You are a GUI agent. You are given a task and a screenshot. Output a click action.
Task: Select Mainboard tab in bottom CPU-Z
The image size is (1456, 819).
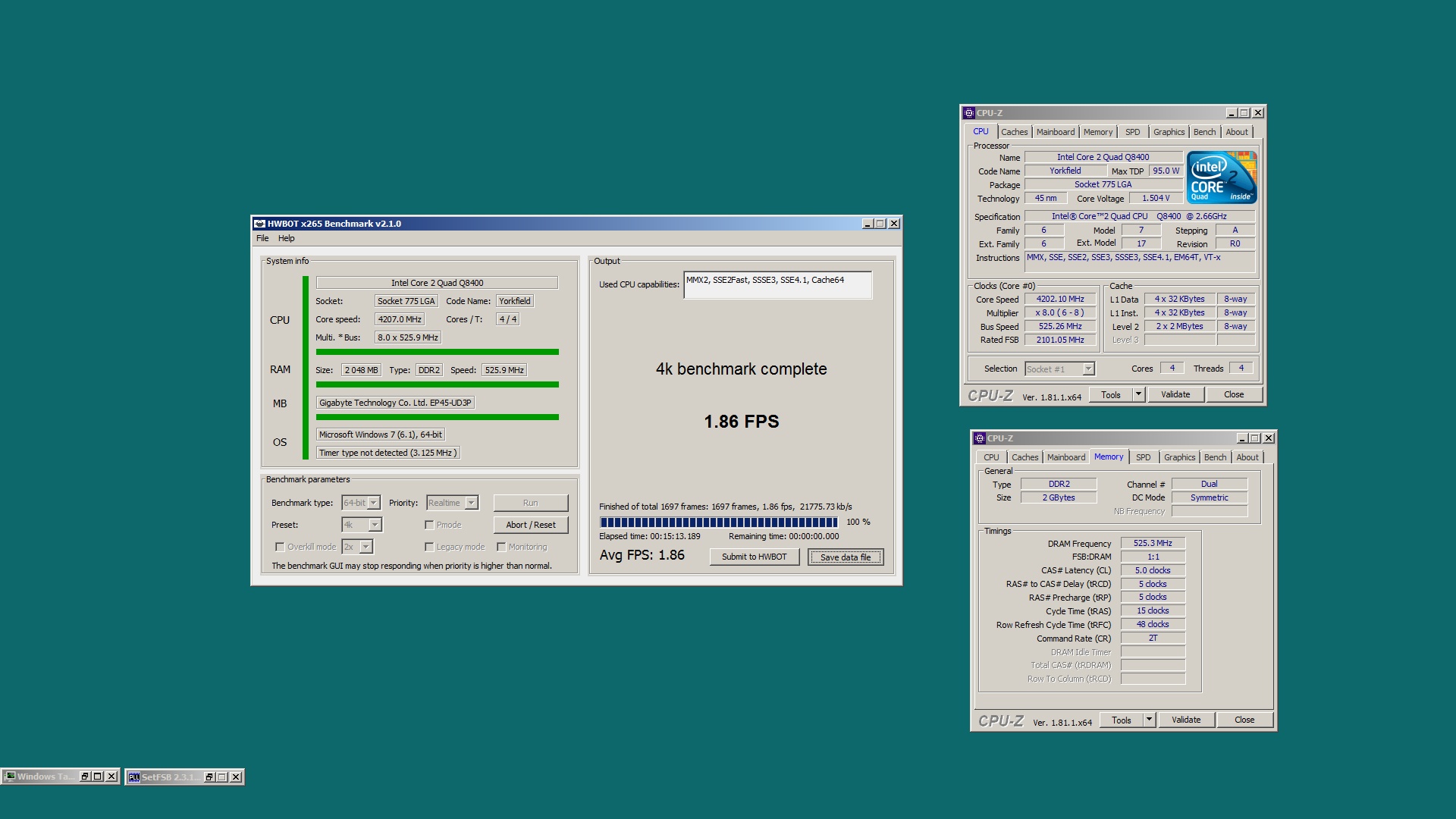[x=1066, y=457]
